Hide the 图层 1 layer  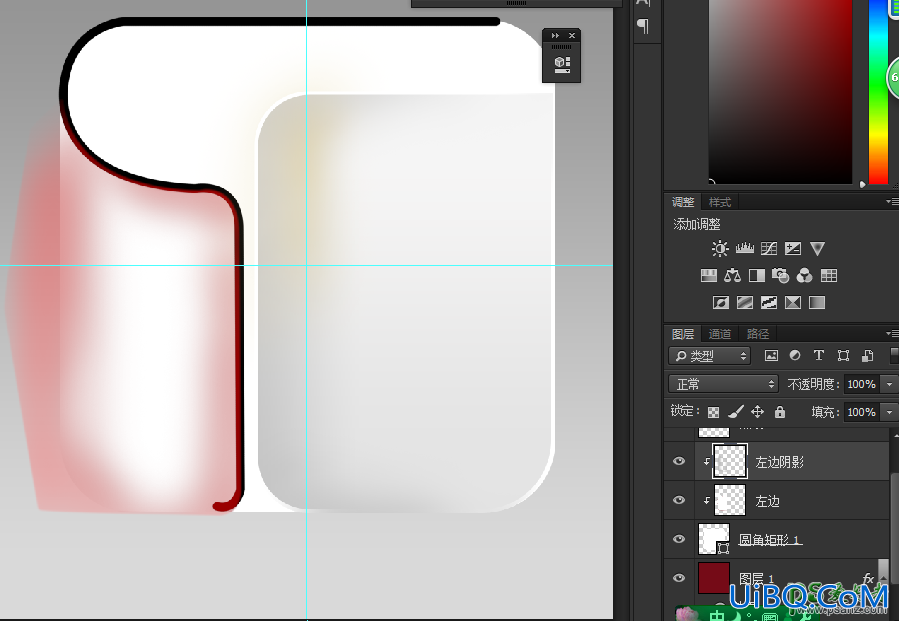[x=679, y=577]
